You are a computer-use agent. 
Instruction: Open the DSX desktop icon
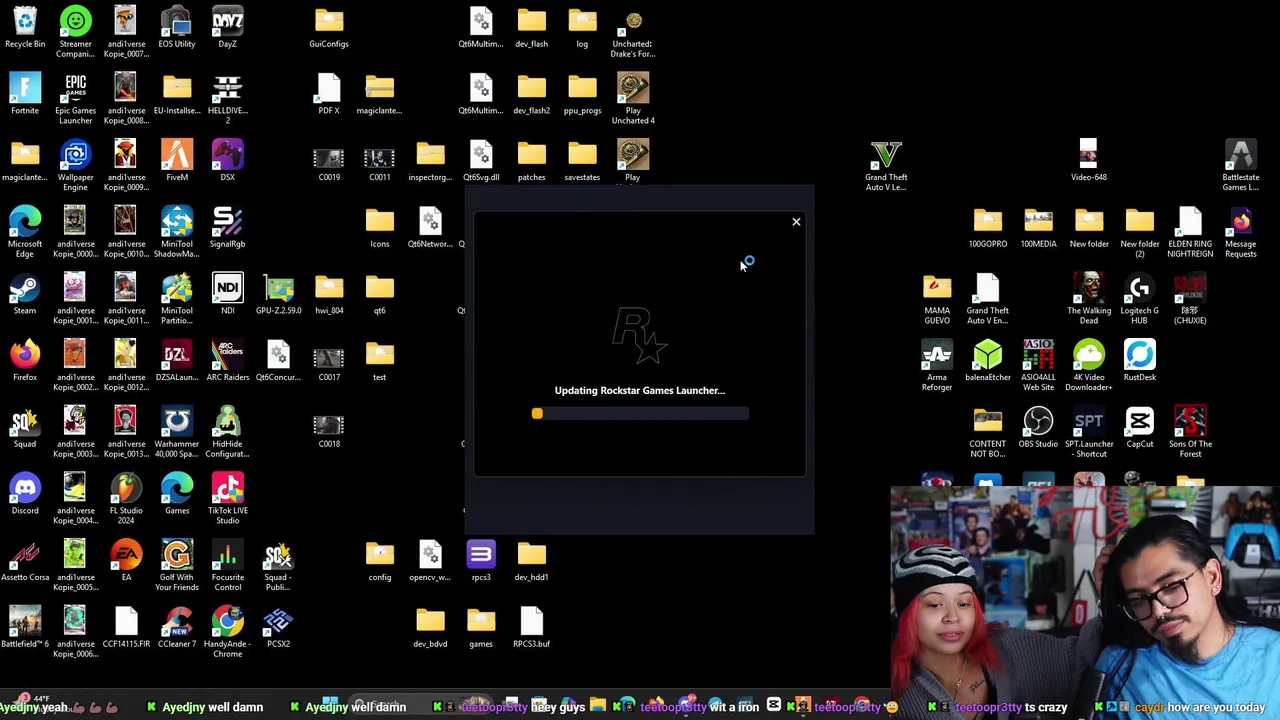pyautogui.click(x=227, y=161)
